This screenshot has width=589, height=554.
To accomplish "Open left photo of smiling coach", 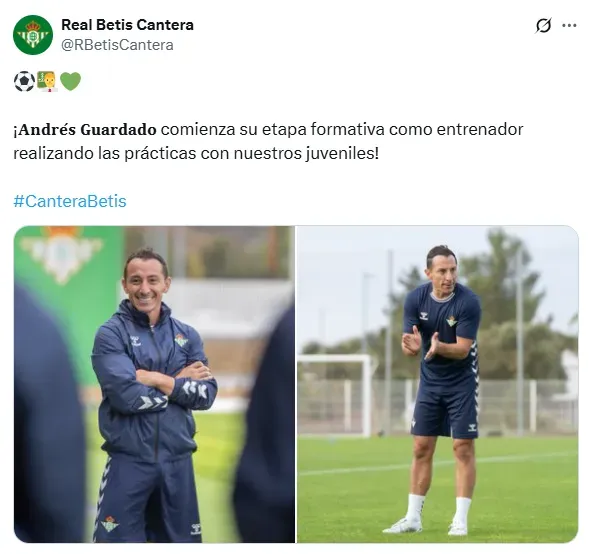I will [154, 384].
